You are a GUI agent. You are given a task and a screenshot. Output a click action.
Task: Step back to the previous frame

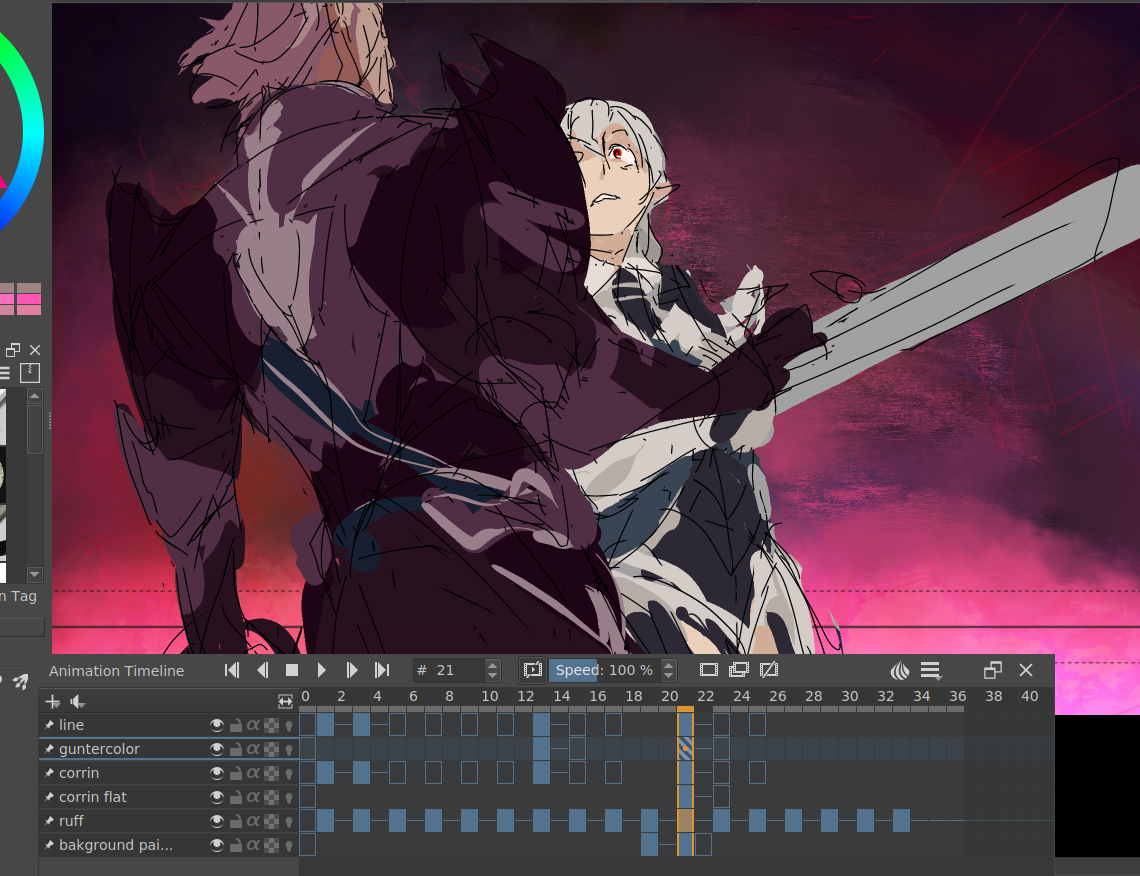pos(262,670)
